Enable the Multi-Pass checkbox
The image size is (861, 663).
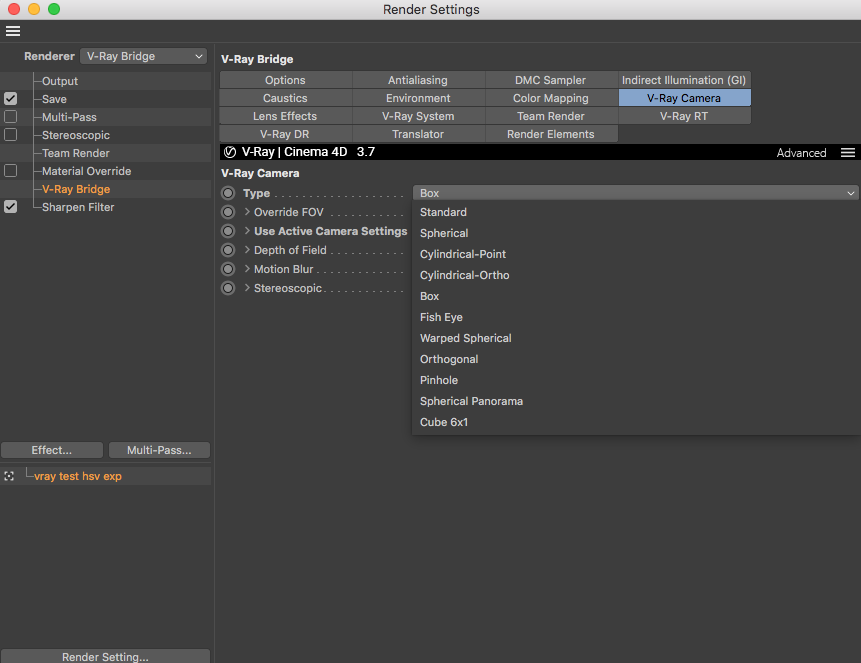[x=10, y=117]
